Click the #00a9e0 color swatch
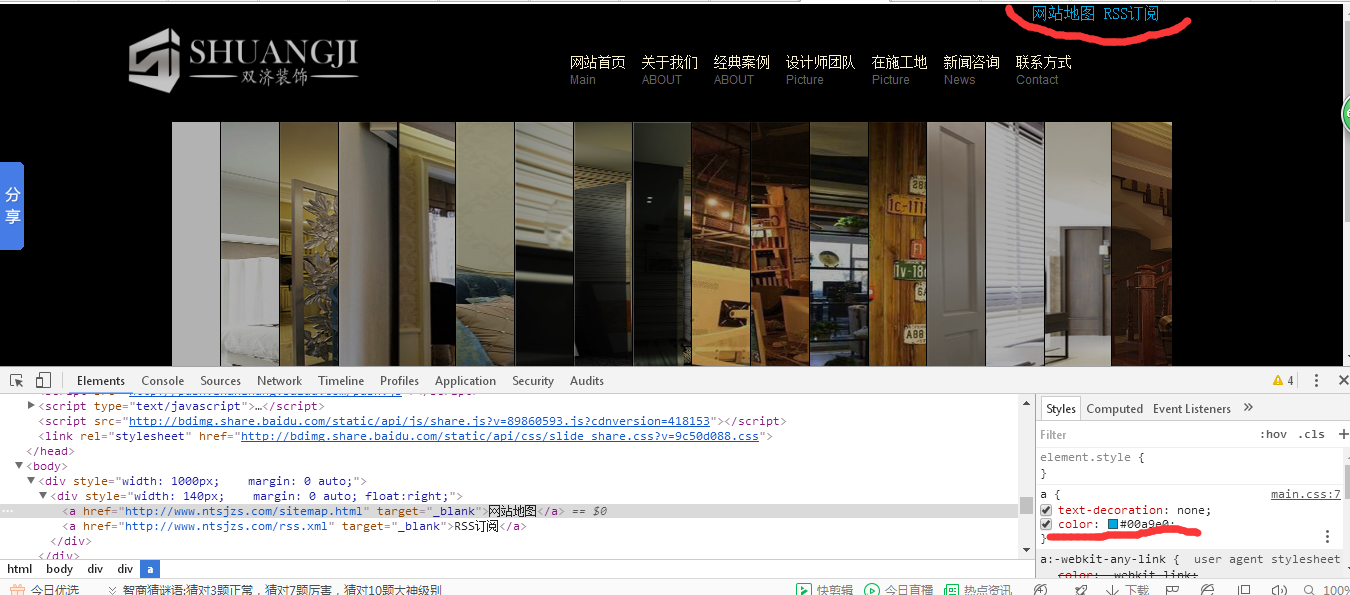 (1113, 524)
